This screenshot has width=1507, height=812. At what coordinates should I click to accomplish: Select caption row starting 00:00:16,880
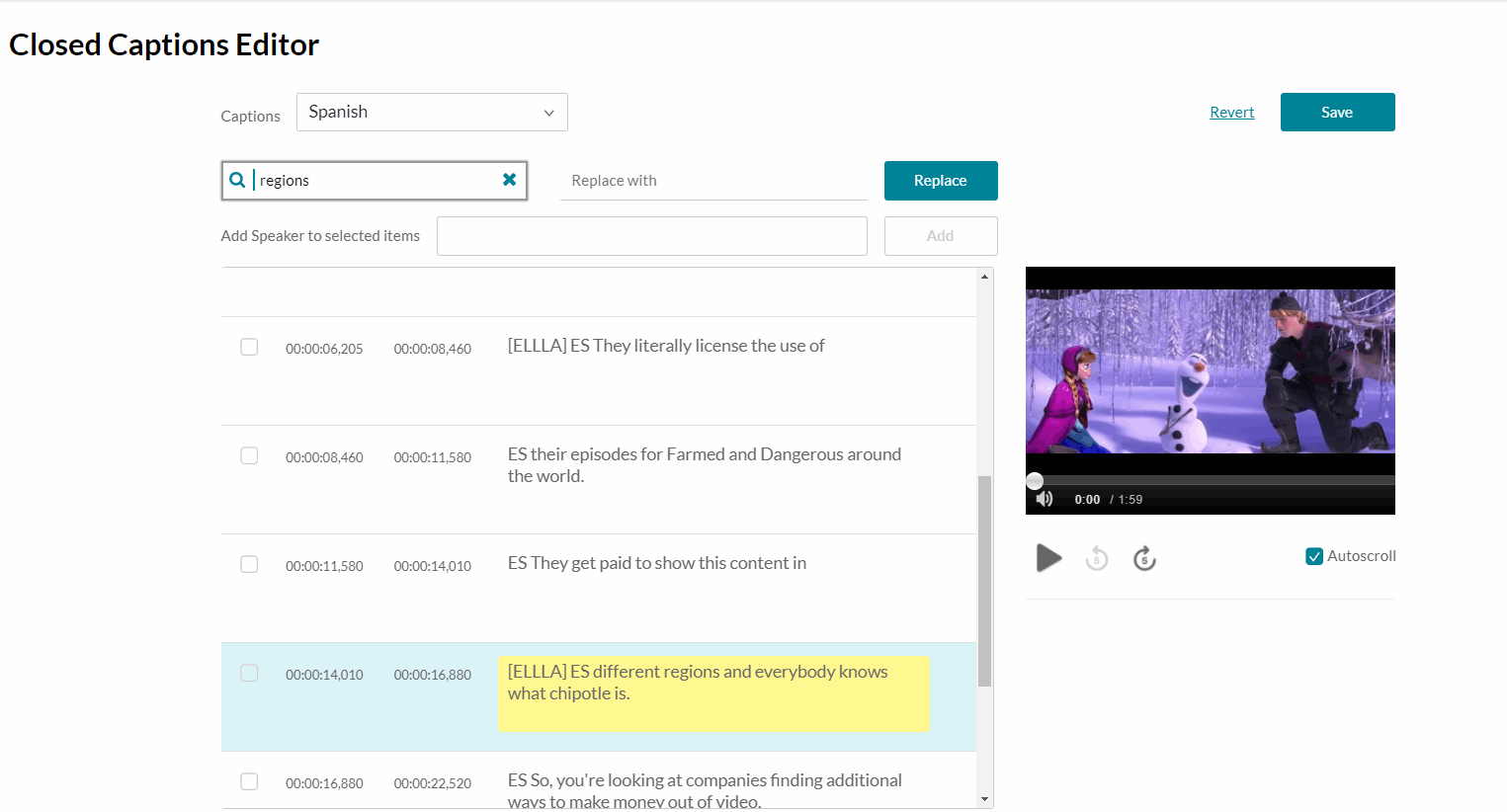point(249,781)
